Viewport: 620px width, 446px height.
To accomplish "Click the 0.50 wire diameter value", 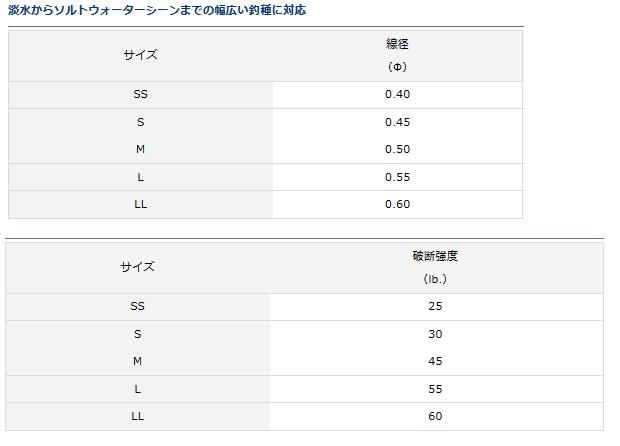I will 397,149.
